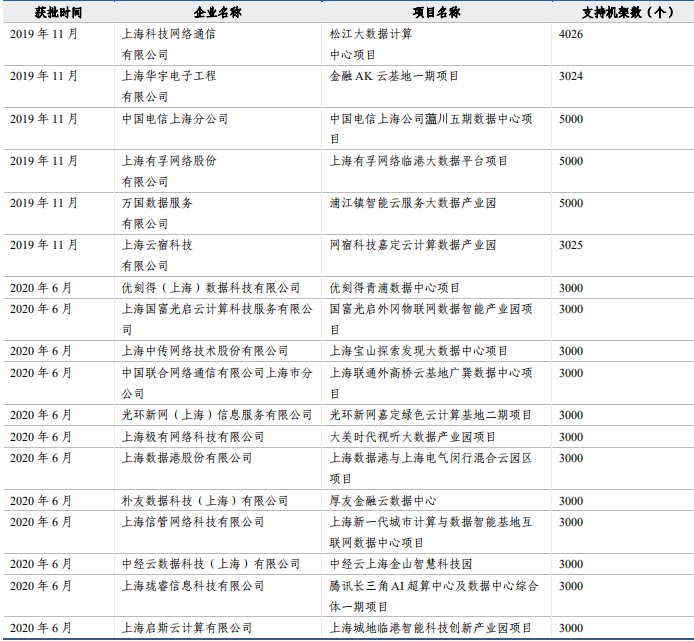694x641 pixels.
Task: Click 5000 in the 中国电信上海分公司 row
Action: click(571, 119)
